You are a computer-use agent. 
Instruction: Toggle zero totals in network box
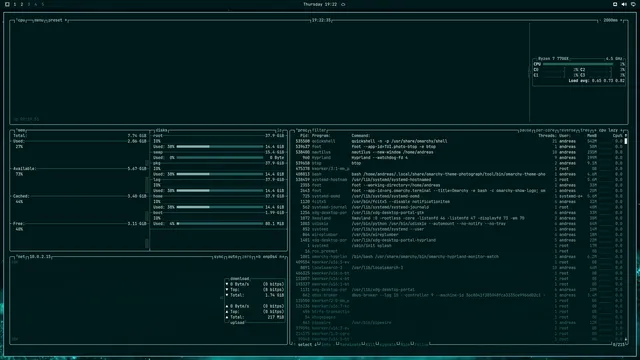247,257
